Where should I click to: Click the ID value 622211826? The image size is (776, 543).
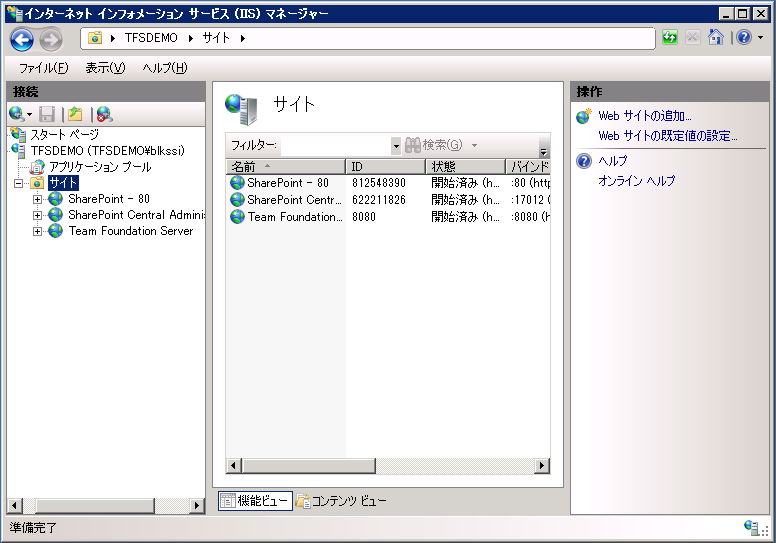coord(379,199)
